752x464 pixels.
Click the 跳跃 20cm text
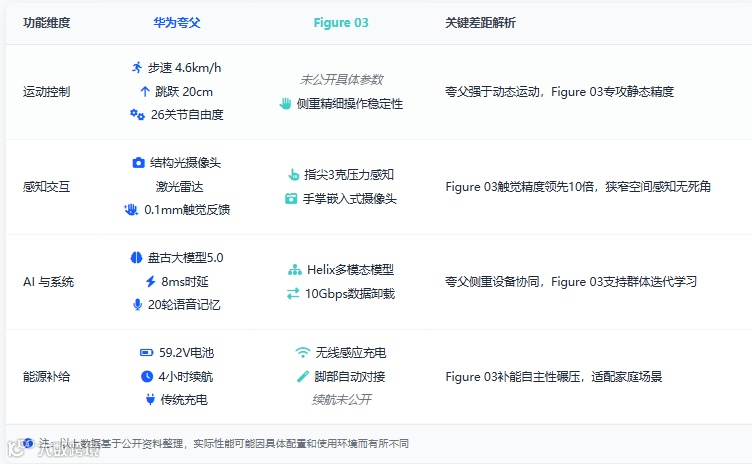click(x=184, y=92)
